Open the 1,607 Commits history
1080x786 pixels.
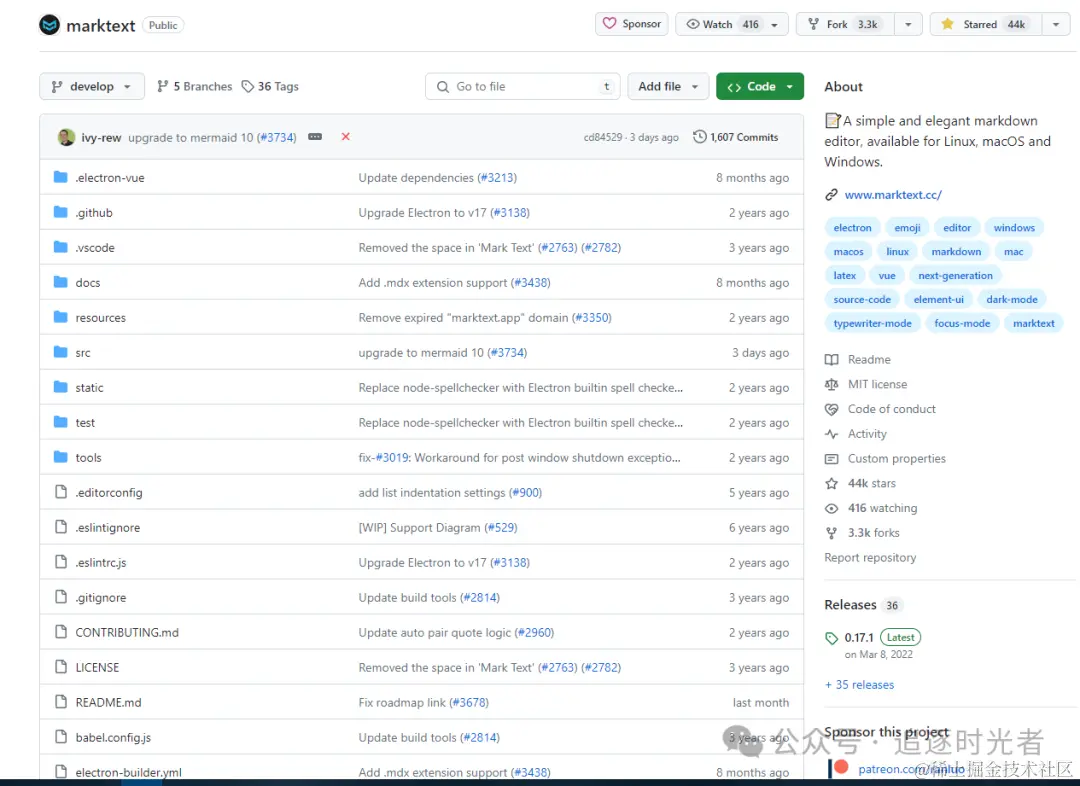[x=736, y=136]
